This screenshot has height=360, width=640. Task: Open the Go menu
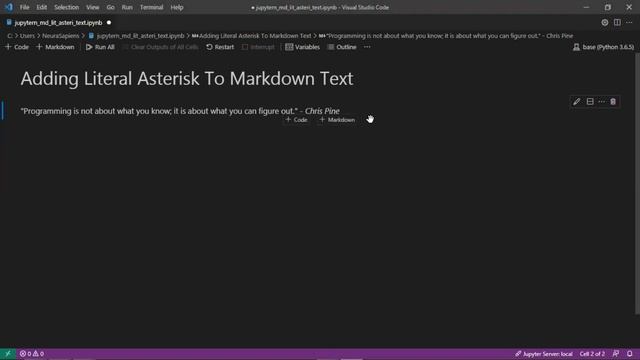[x=110, y=7]
